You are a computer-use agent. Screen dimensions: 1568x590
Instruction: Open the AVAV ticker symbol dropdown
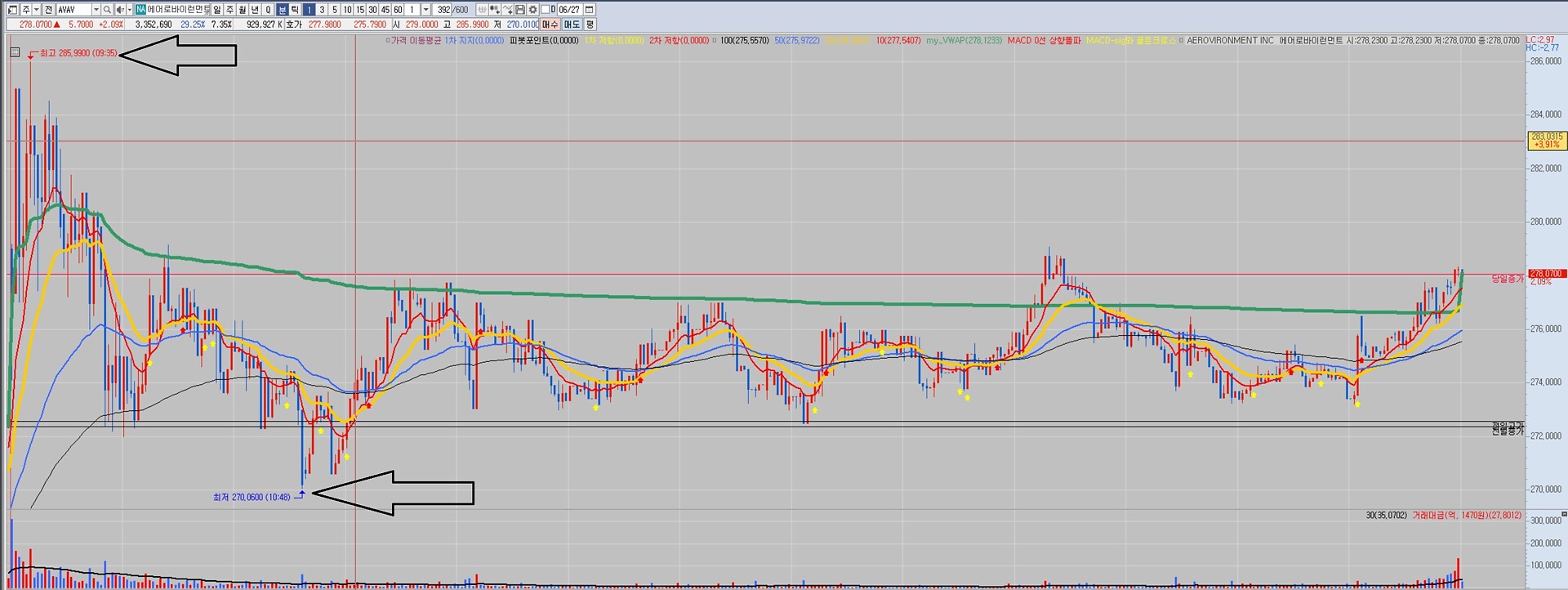pos(96,10)
